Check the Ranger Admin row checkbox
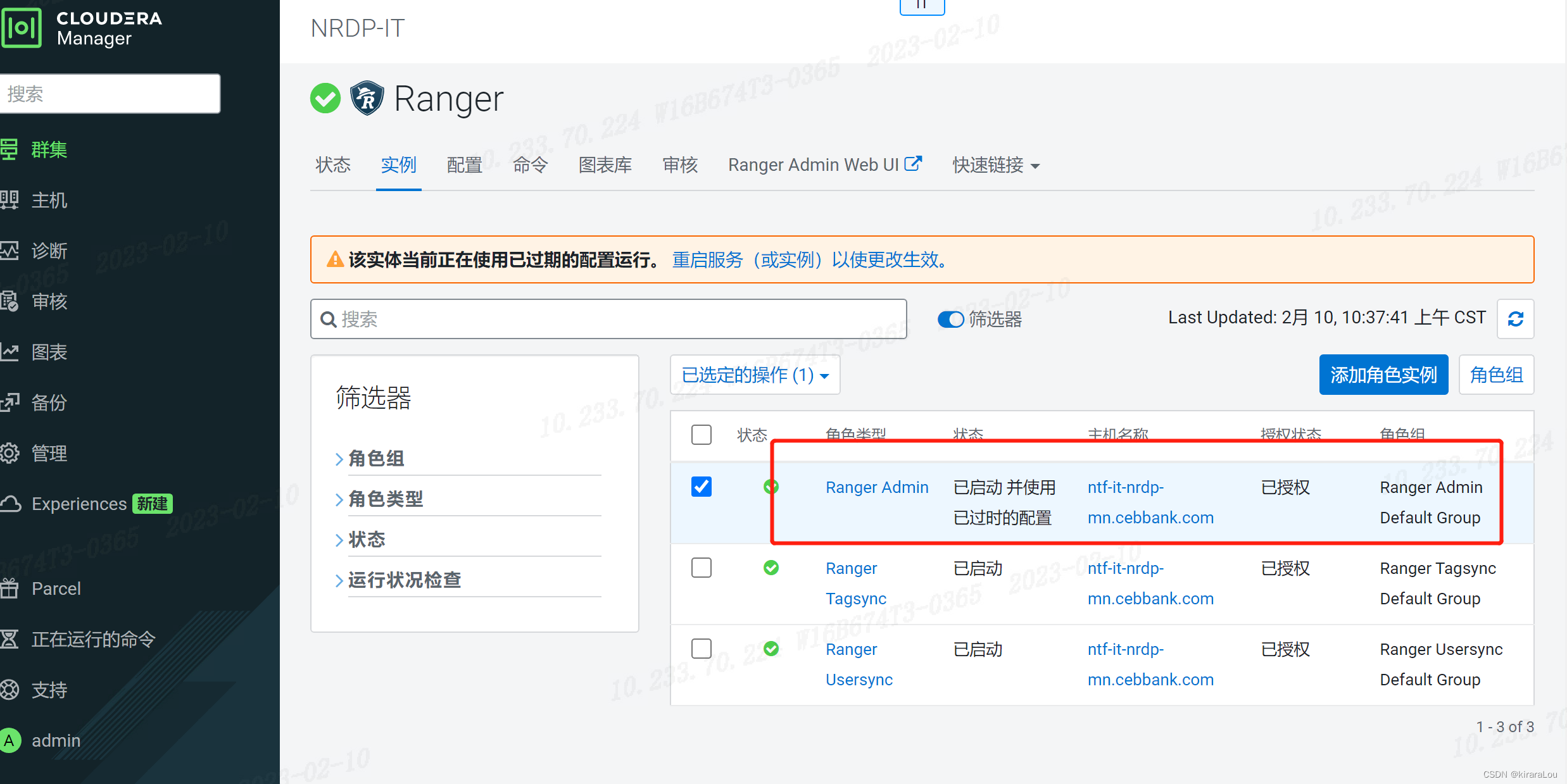This screenshot has height=784, width=1567. click(700, 487)
